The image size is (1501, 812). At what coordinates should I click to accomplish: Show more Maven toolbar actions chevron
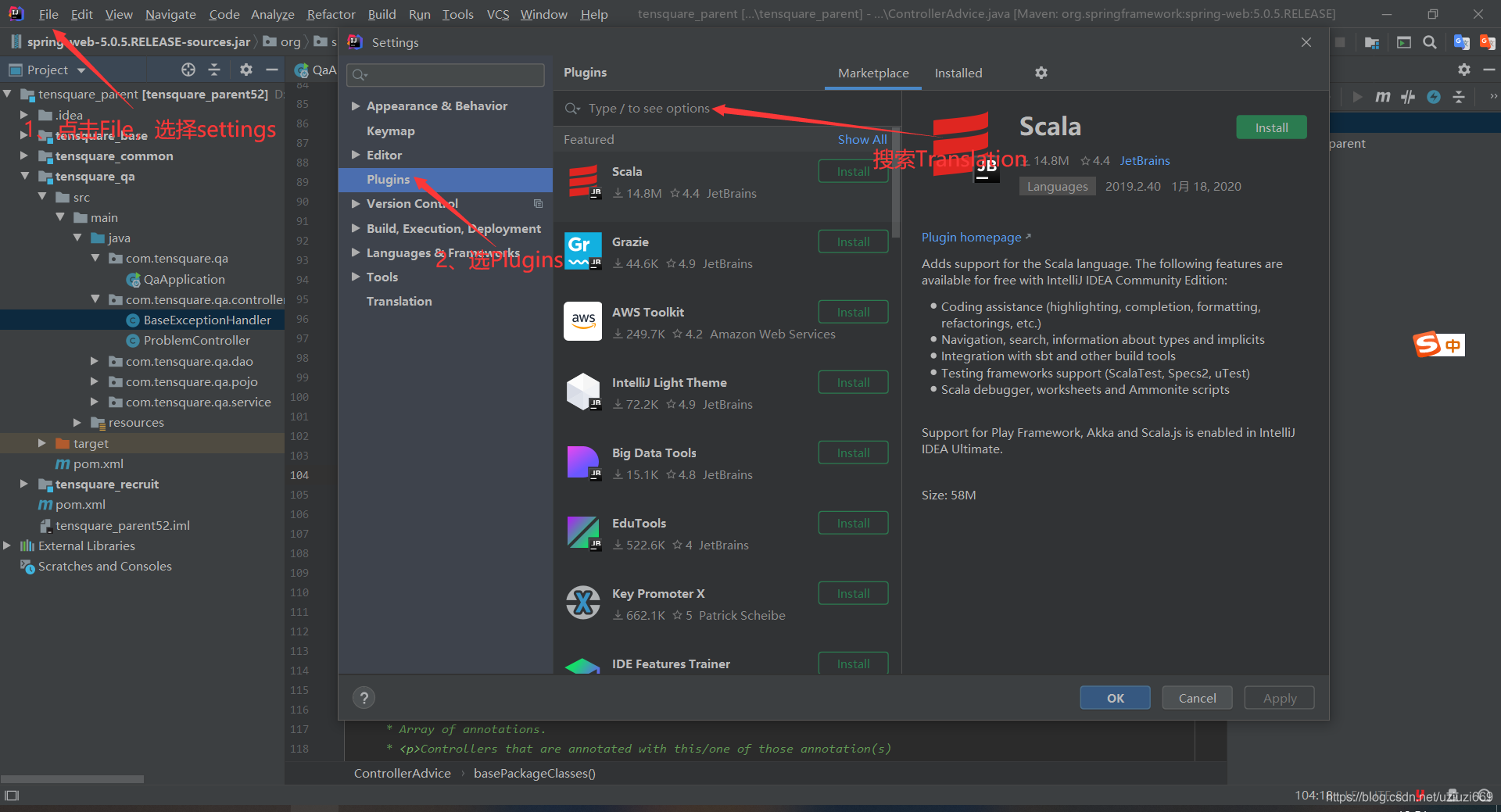[x=1493, y=96]
